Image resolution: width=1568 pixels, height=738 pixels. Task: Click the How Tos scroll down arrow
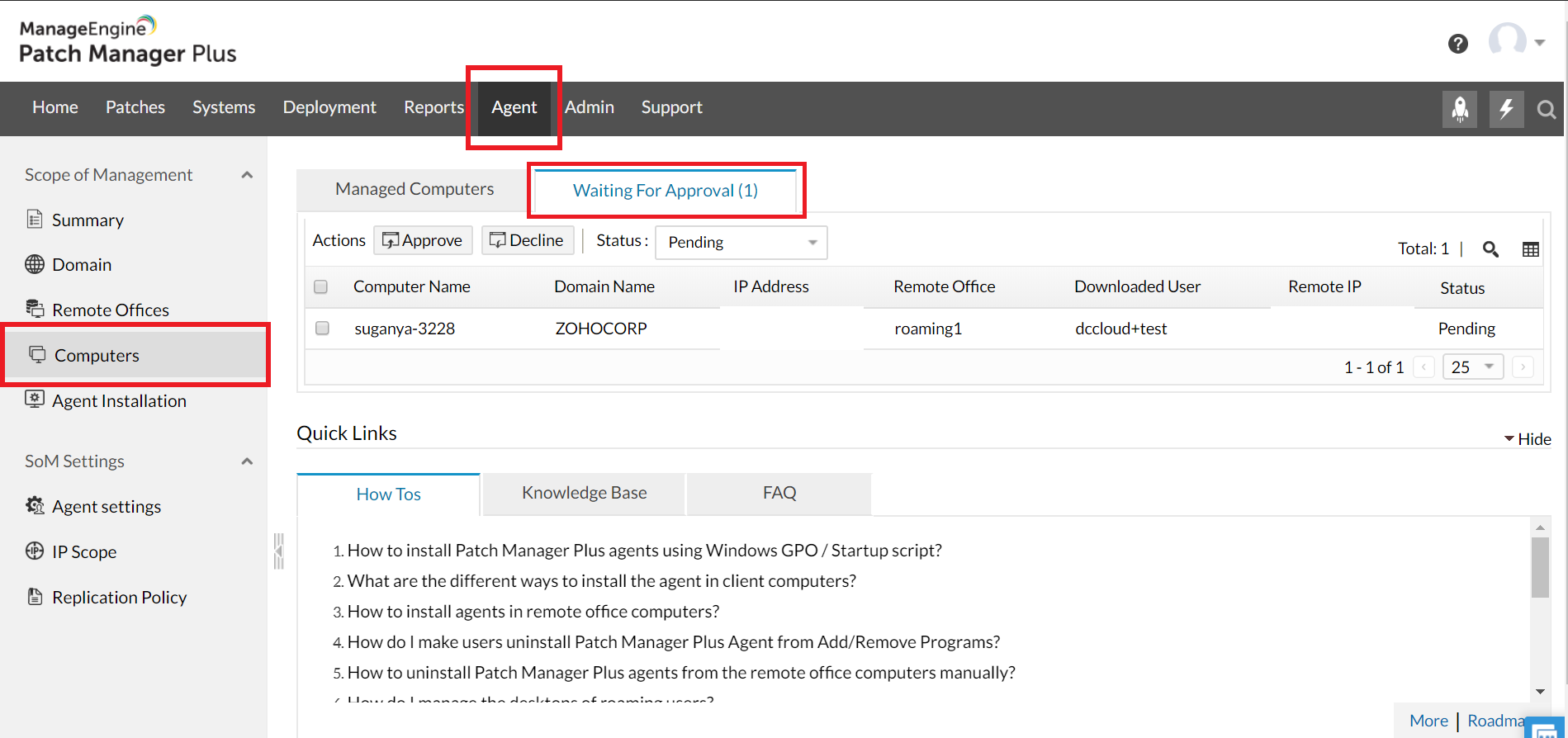click(x=1540, y=692)
